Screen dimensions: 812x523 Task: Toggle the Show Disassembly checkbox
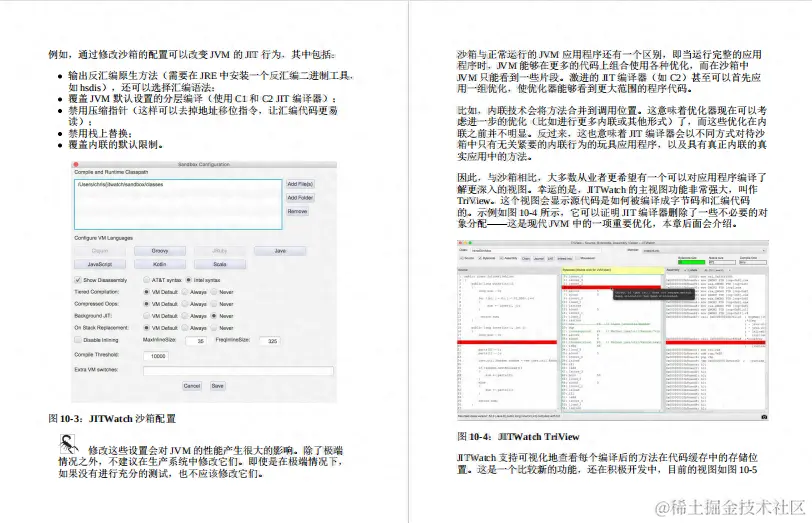click(78, 280)
